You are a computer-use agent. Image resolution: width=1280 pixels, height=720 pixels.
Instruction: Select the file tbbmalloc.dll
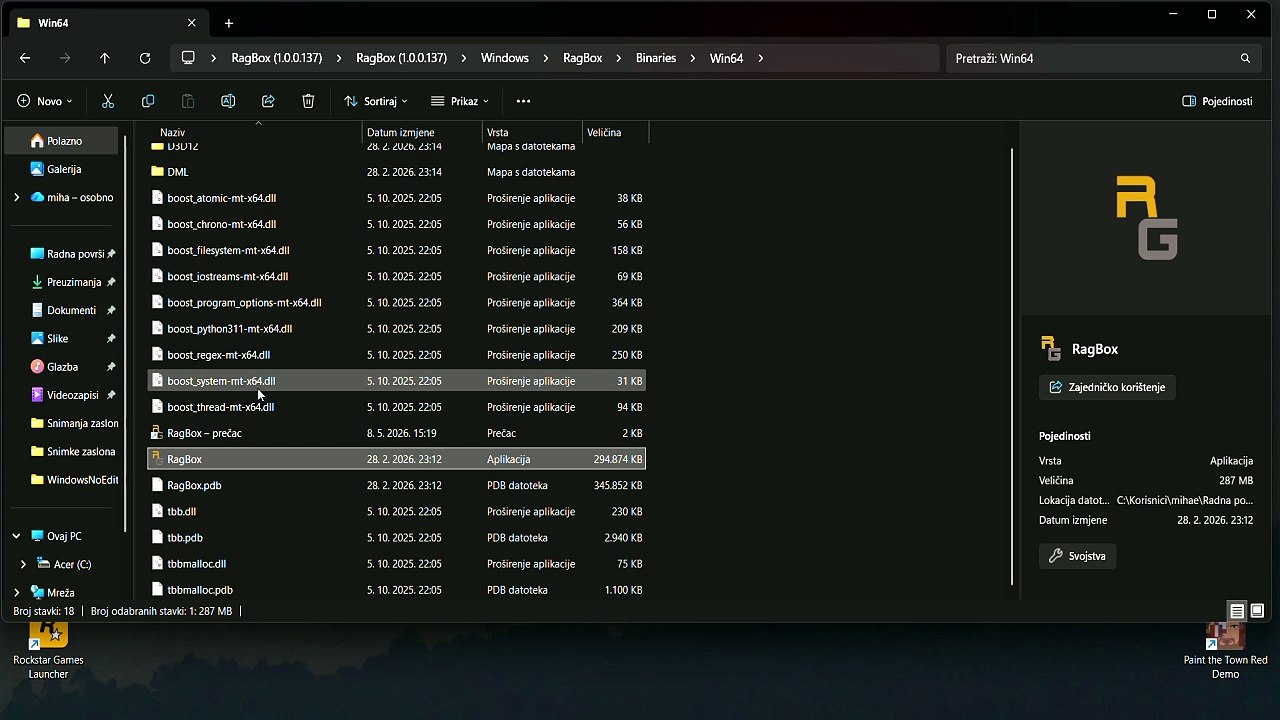(397, 564)
